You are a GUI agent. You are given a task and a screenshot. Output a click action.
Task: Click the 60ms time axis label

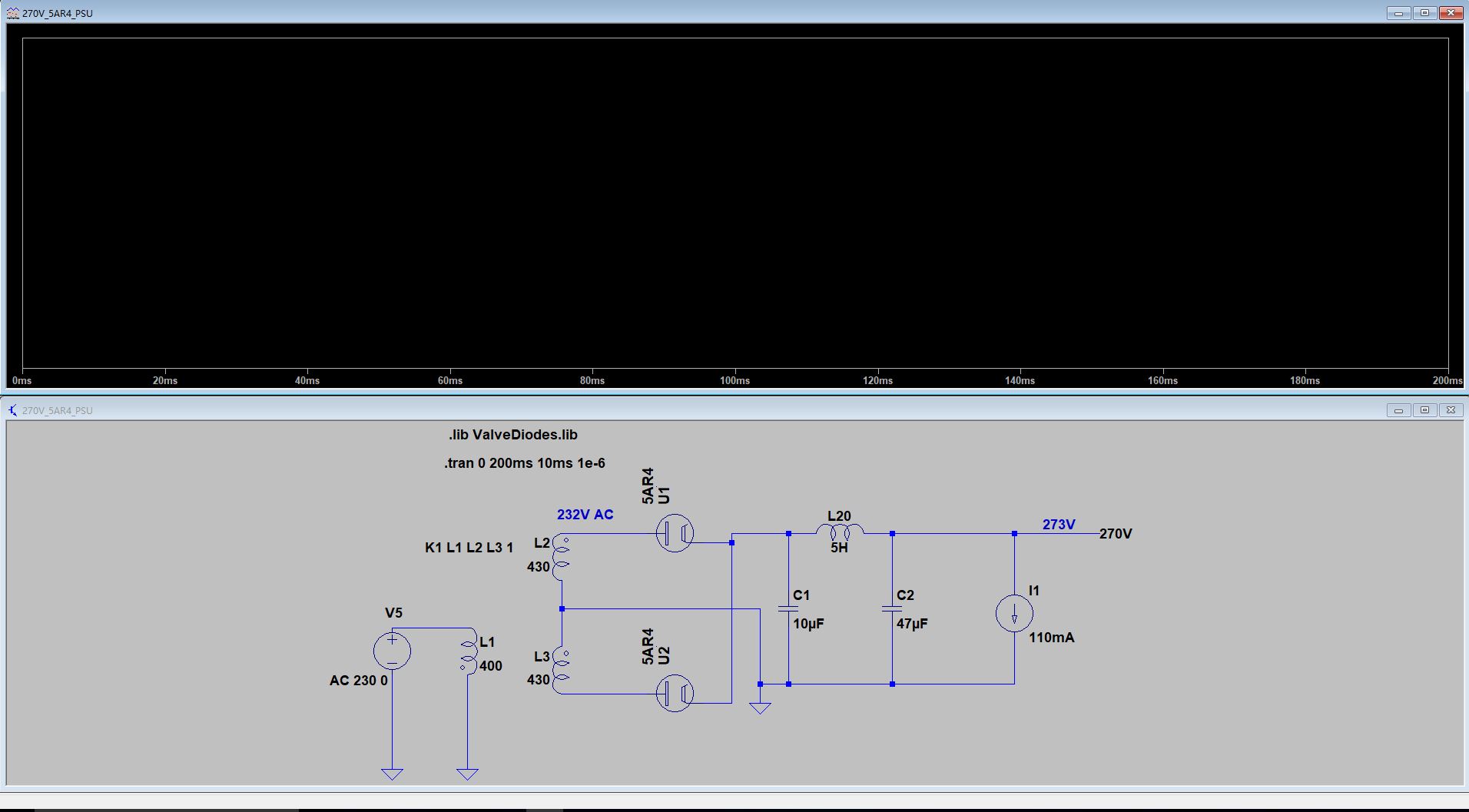click(450, 381)
